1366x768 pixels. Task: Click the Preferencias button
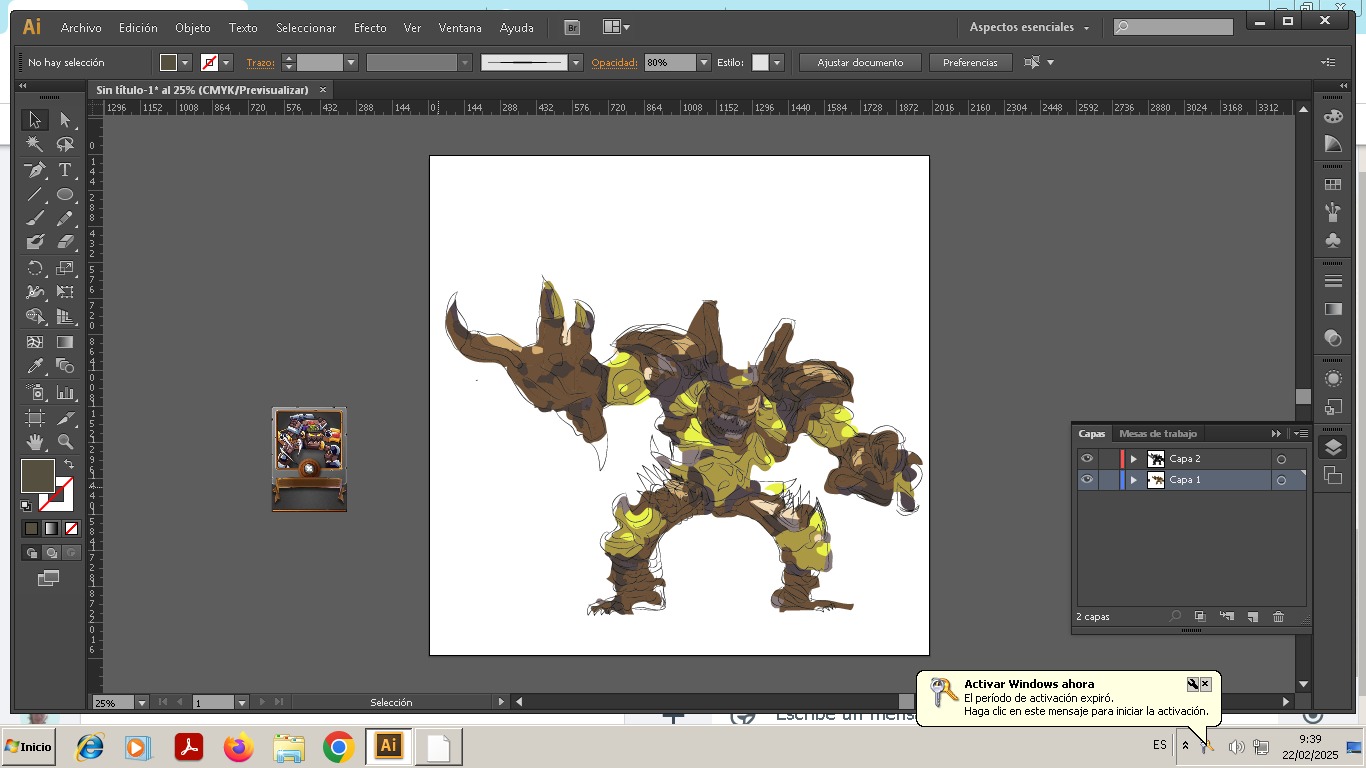pos(970,63)
